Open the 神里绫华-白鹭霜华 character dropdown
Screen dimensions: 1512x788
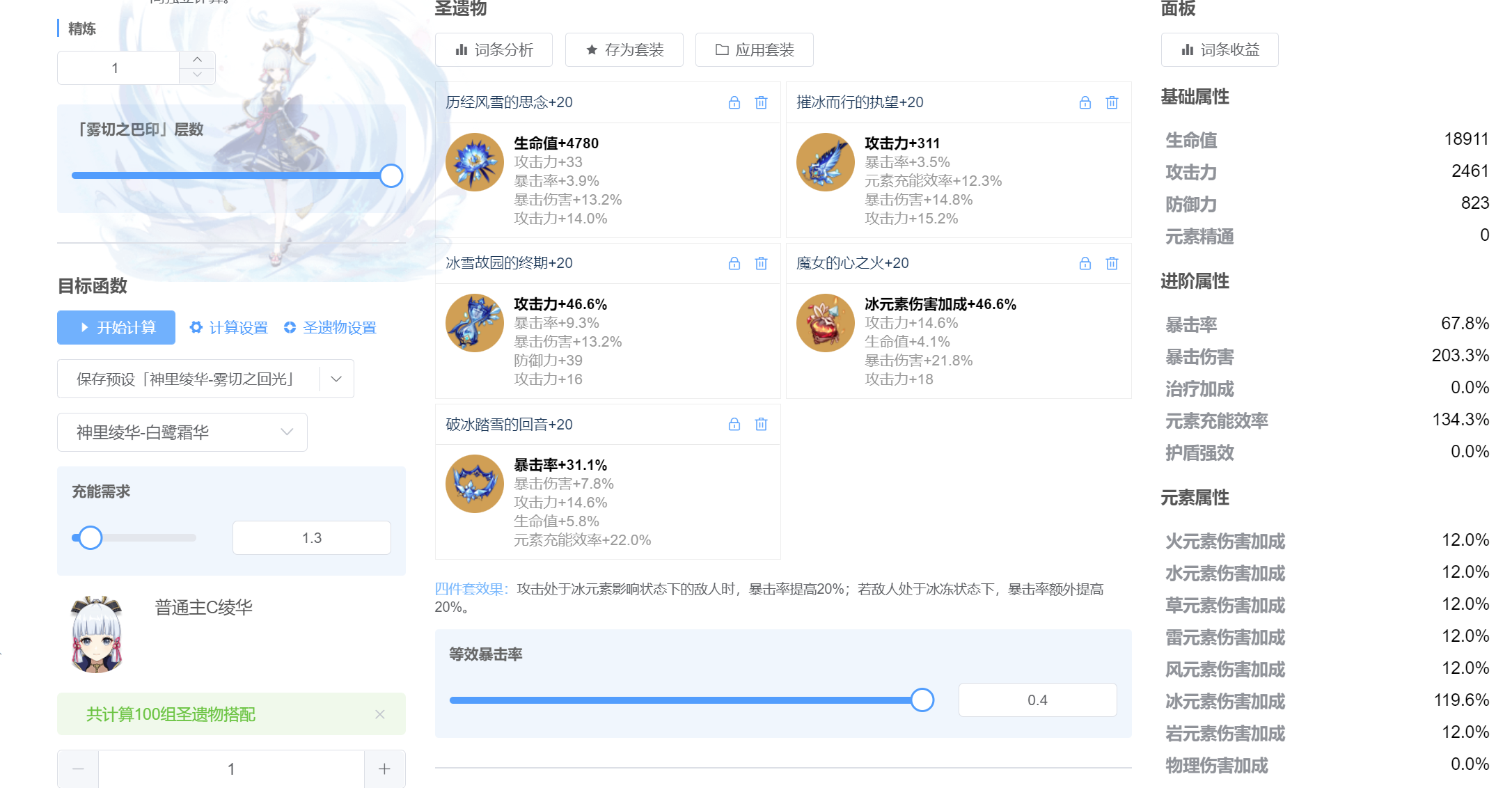coord(286,432)
